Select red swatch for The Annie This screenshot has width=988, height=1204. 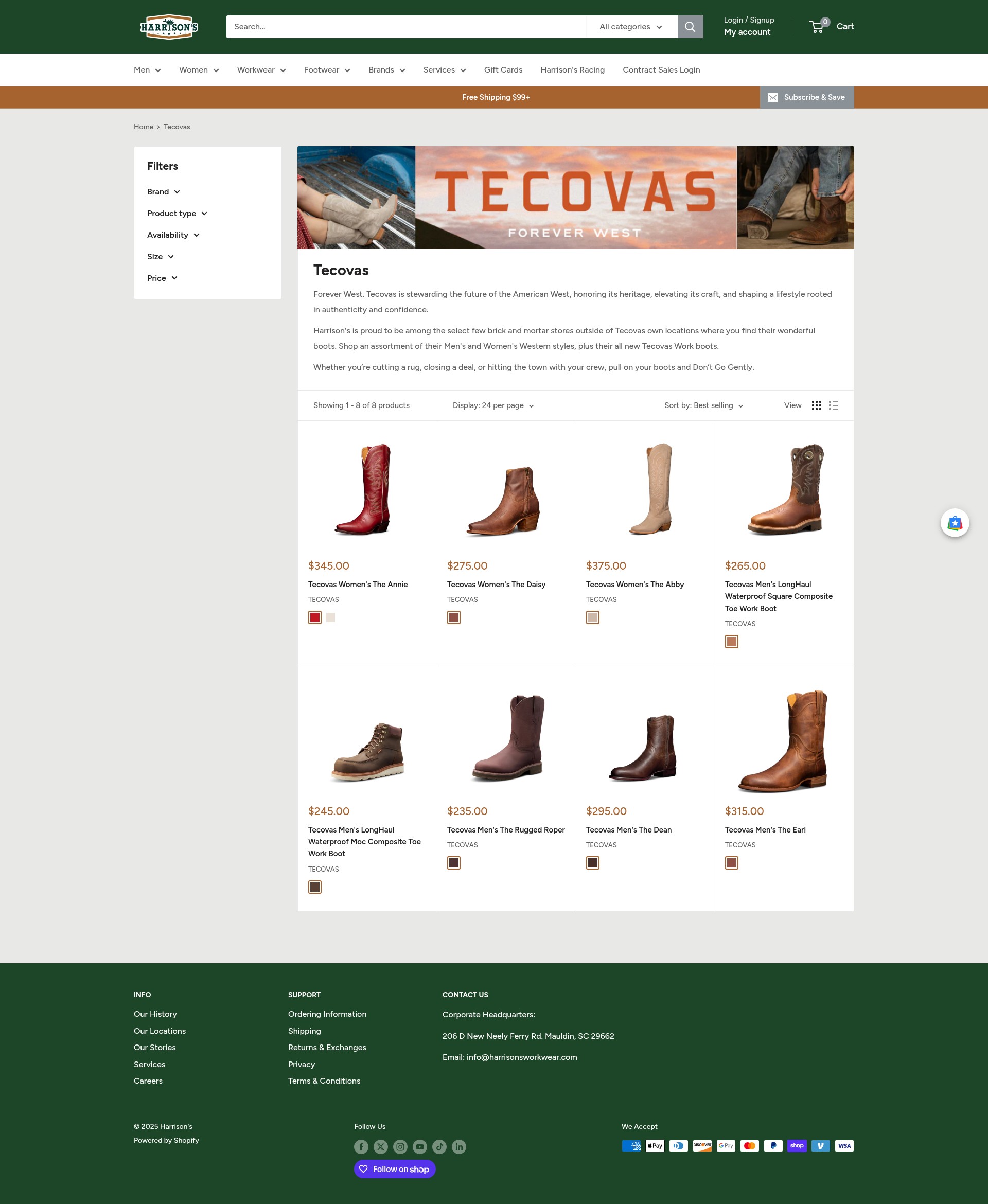[x=315, y=617]
